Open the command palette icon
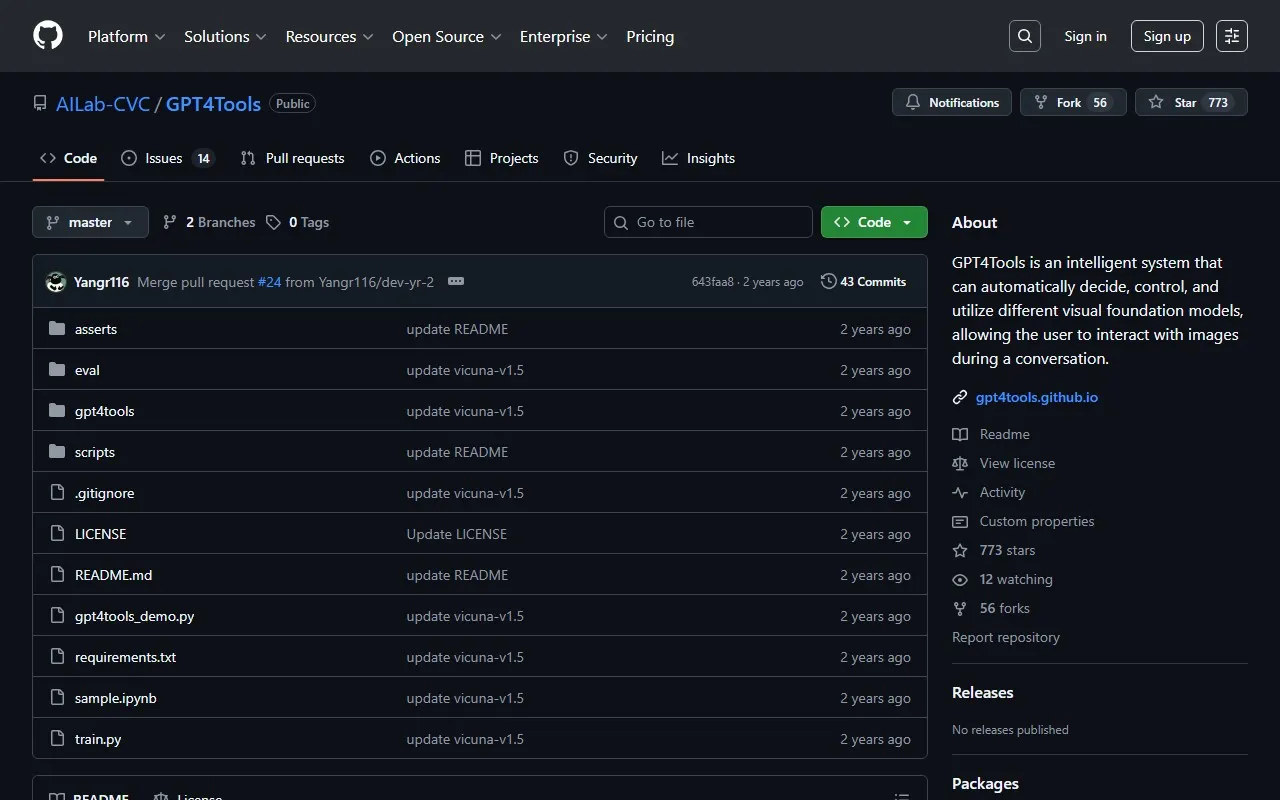The width and height of the screenshot is (1280, 800). (1231, 36)
